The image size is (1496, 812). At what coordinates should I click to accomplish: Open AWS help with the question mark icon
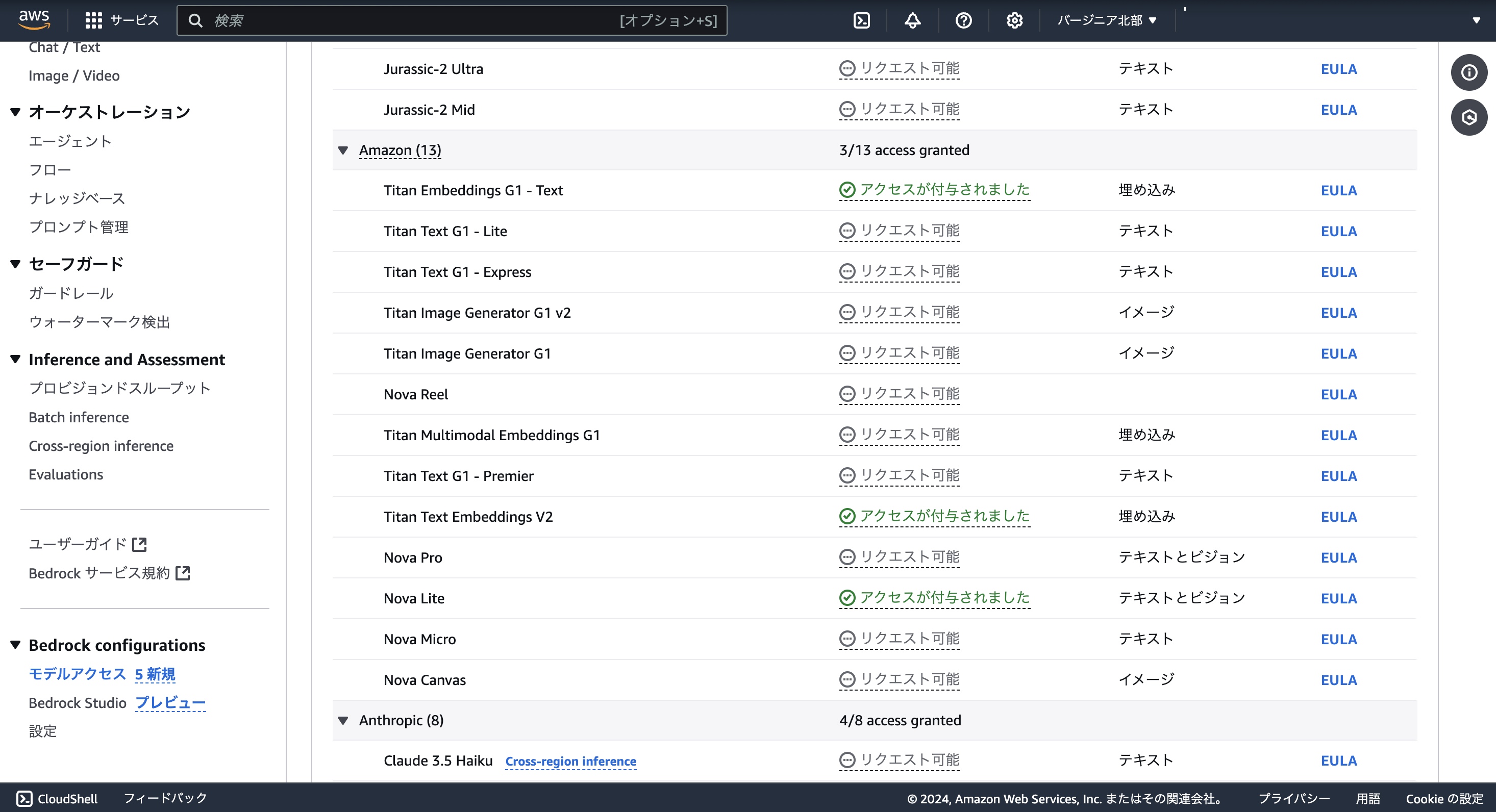(x=963, y=20)
